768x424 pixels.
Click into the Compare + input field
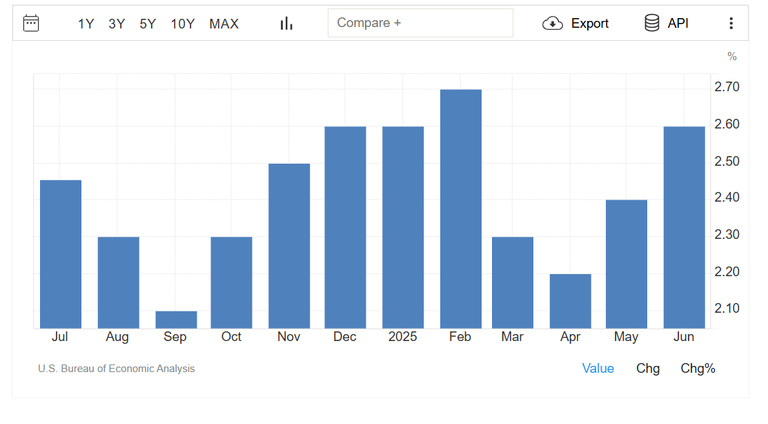[420, 23]
